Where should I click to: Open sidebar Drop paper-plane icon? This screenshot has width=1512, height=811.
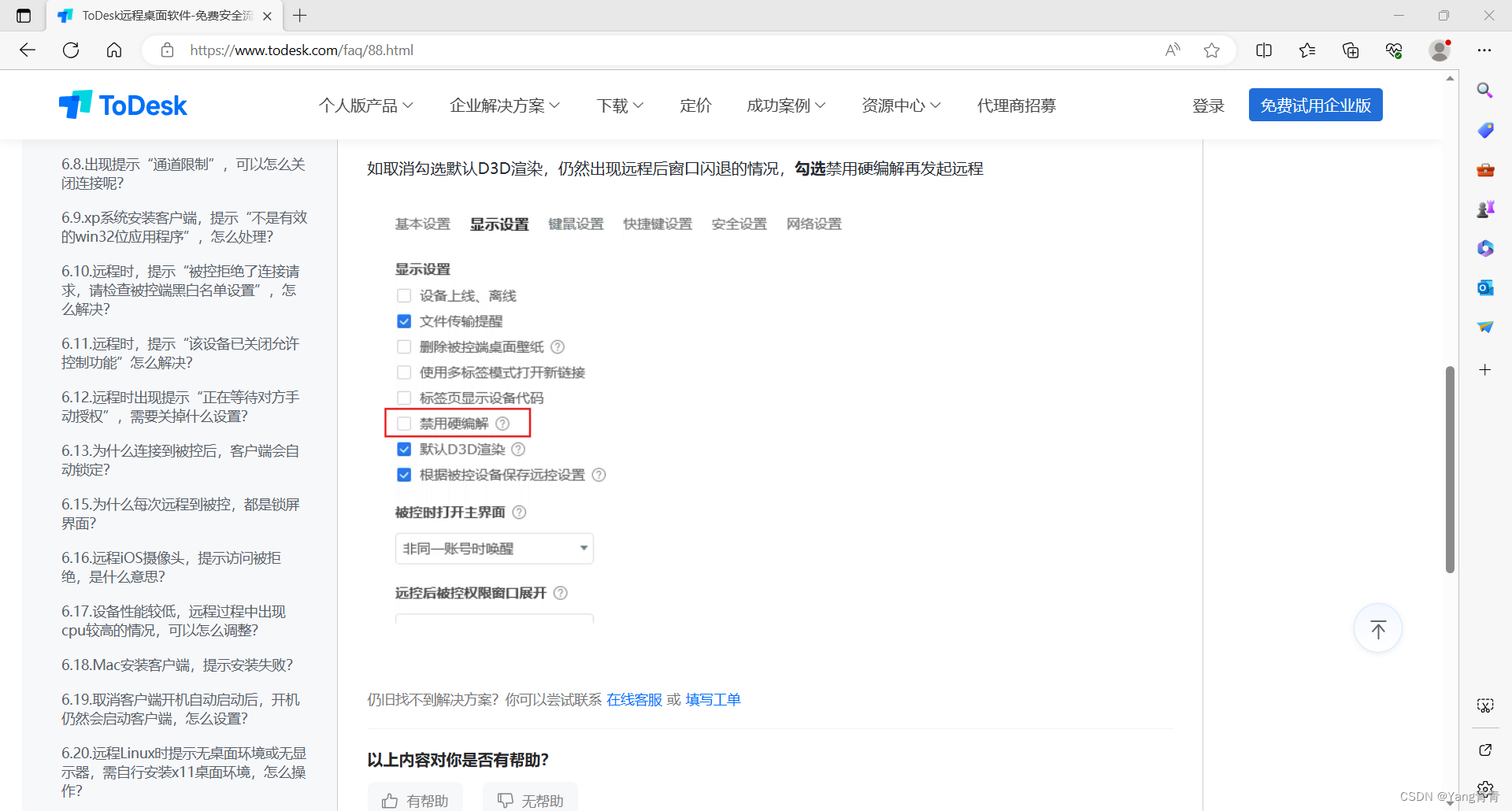1485,327
